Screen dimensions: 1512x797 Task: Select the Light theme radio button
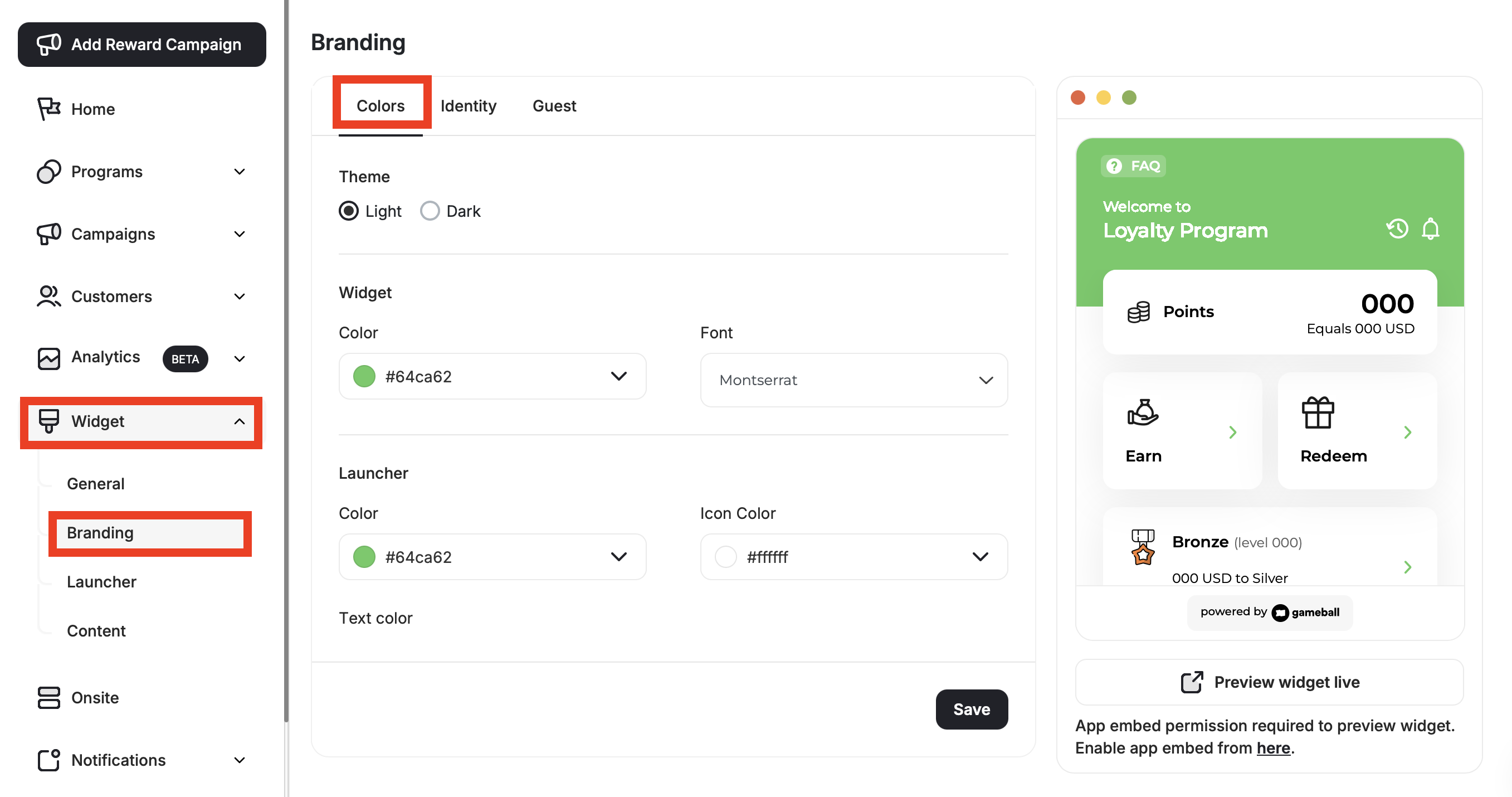[x=349, y=211]
